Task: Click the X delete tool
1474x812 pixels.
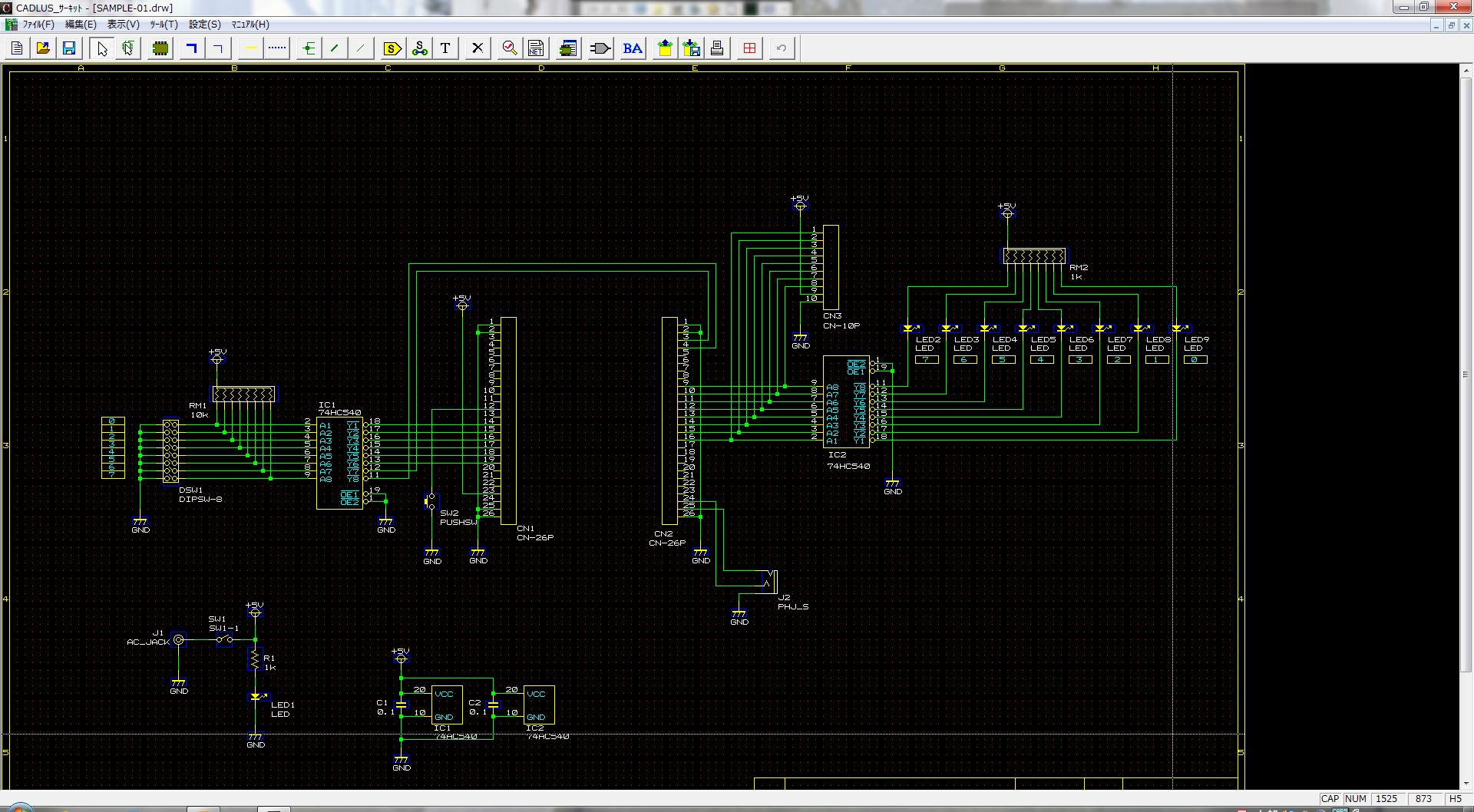Action: (x=478, y=48)
